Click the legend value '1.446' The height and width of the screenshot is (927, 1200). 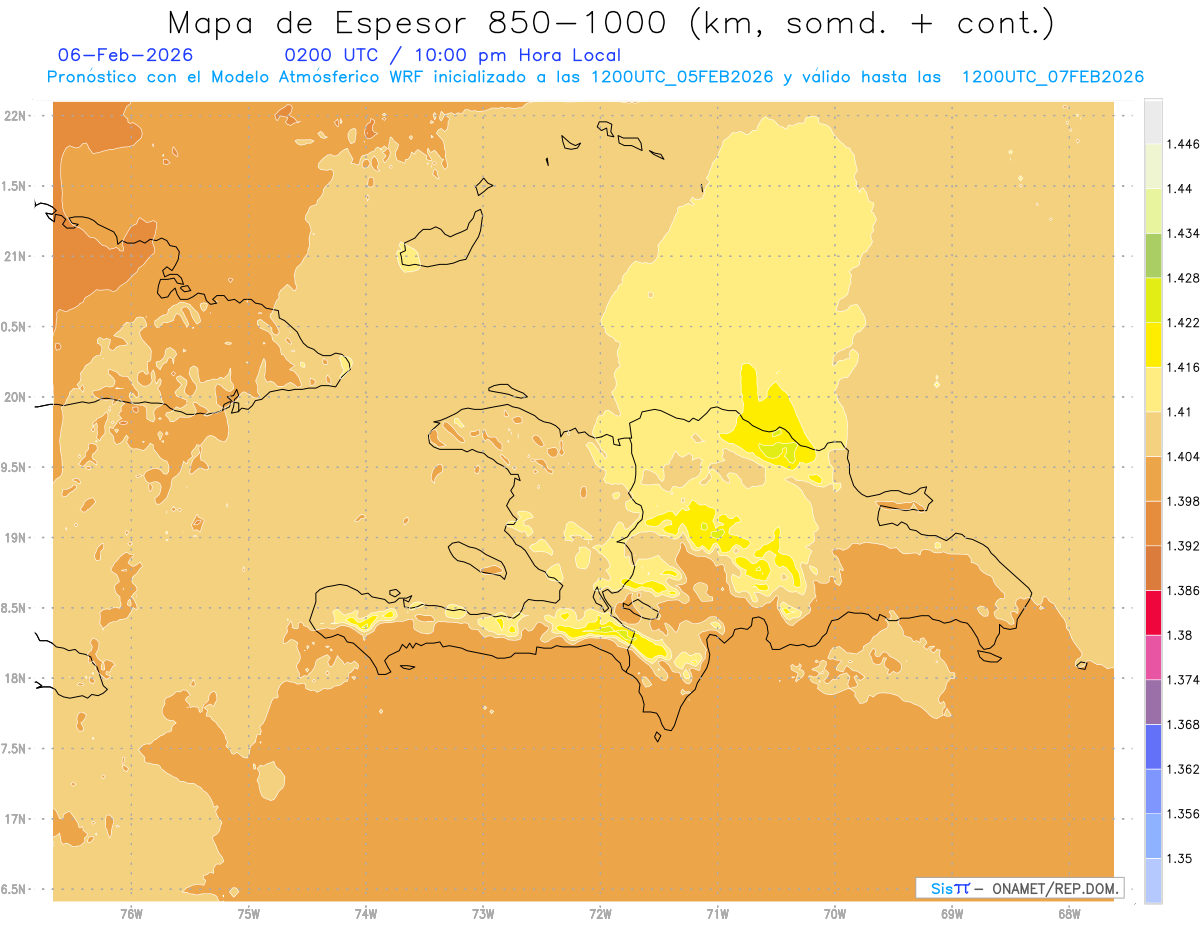click(1182, 144)
